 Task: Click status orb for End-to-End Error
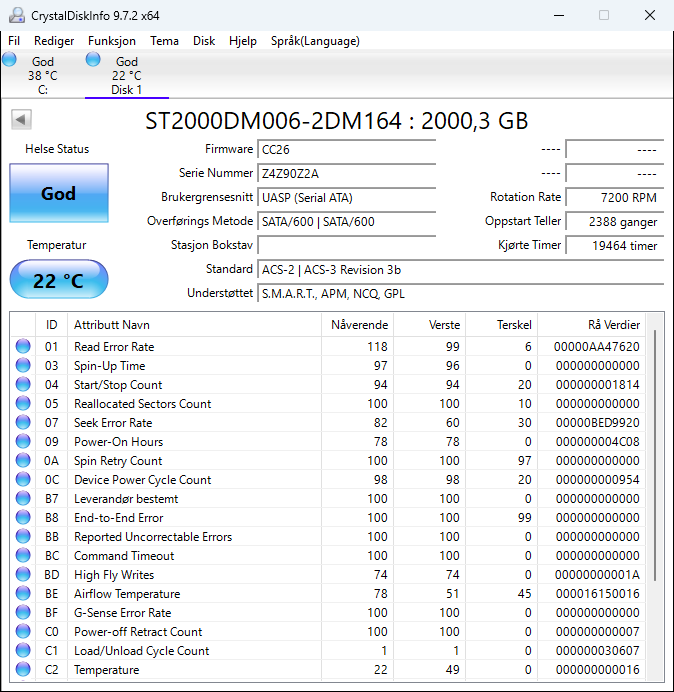[23, 517]
